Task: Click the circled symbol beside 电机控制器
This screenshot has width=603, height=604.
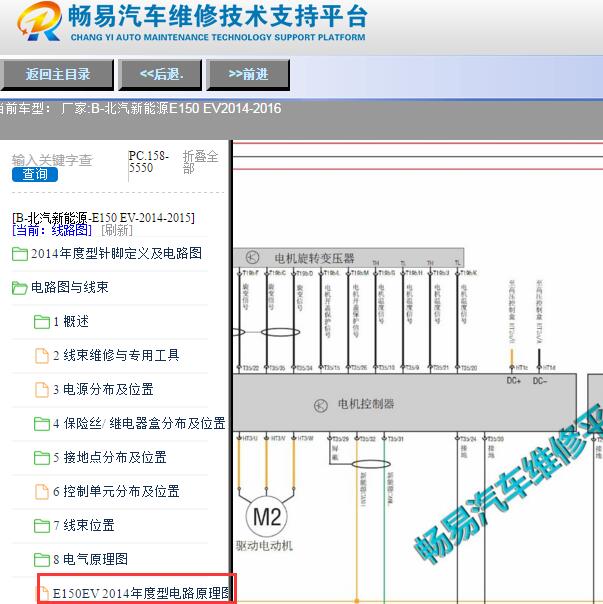Action: click(x=321, y=405)
